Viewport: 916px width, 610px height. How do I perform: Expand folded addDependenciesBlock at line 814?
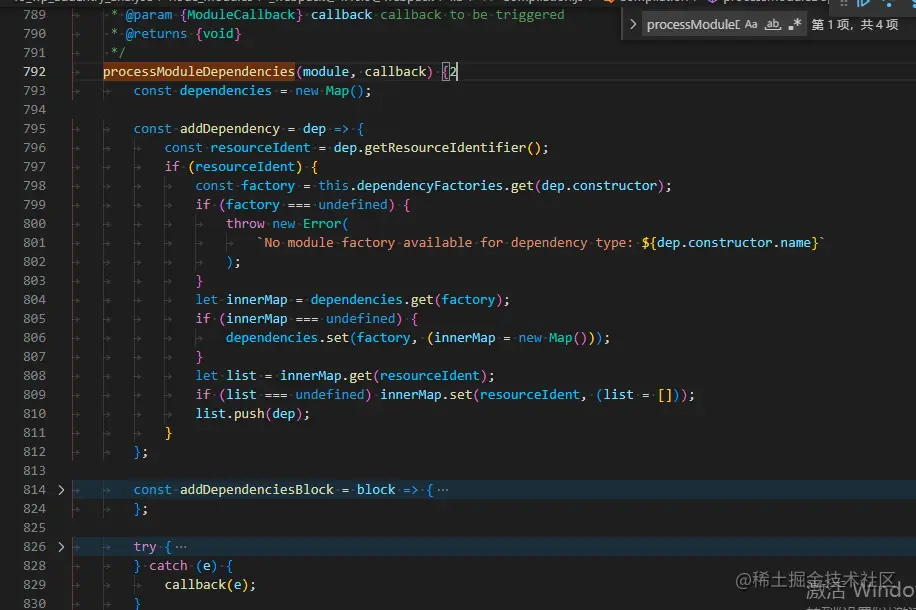pos(61,490)
